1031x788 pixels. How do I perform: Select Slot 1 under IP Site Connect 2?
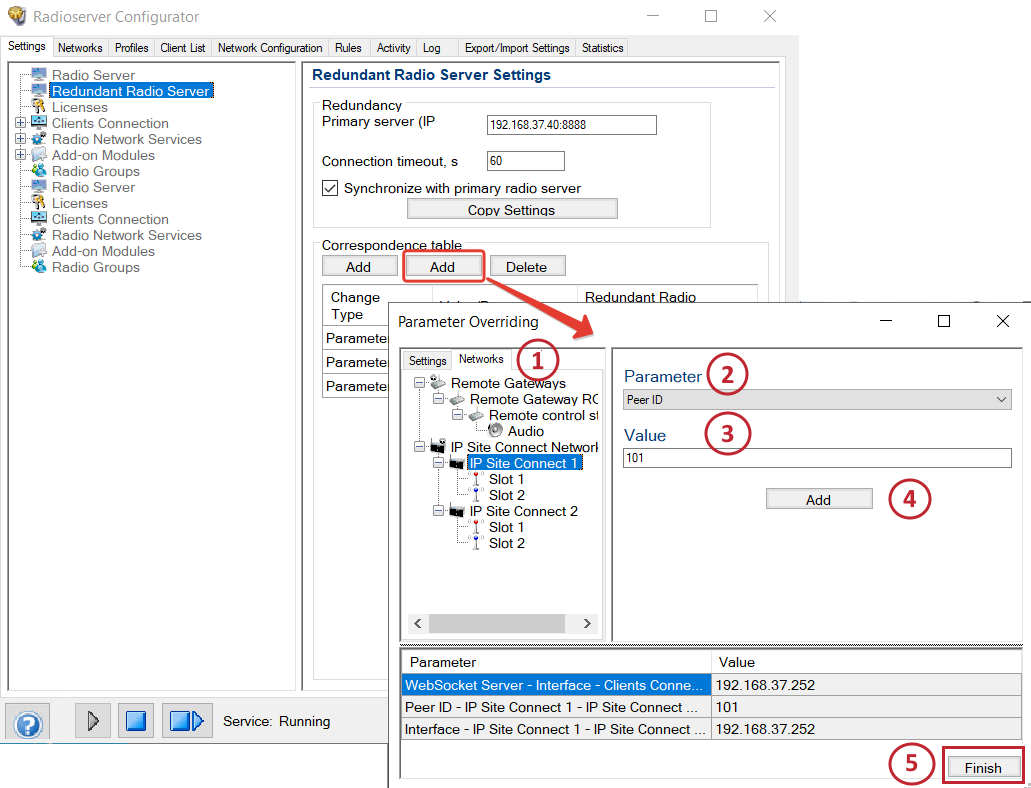coord(506,528)
